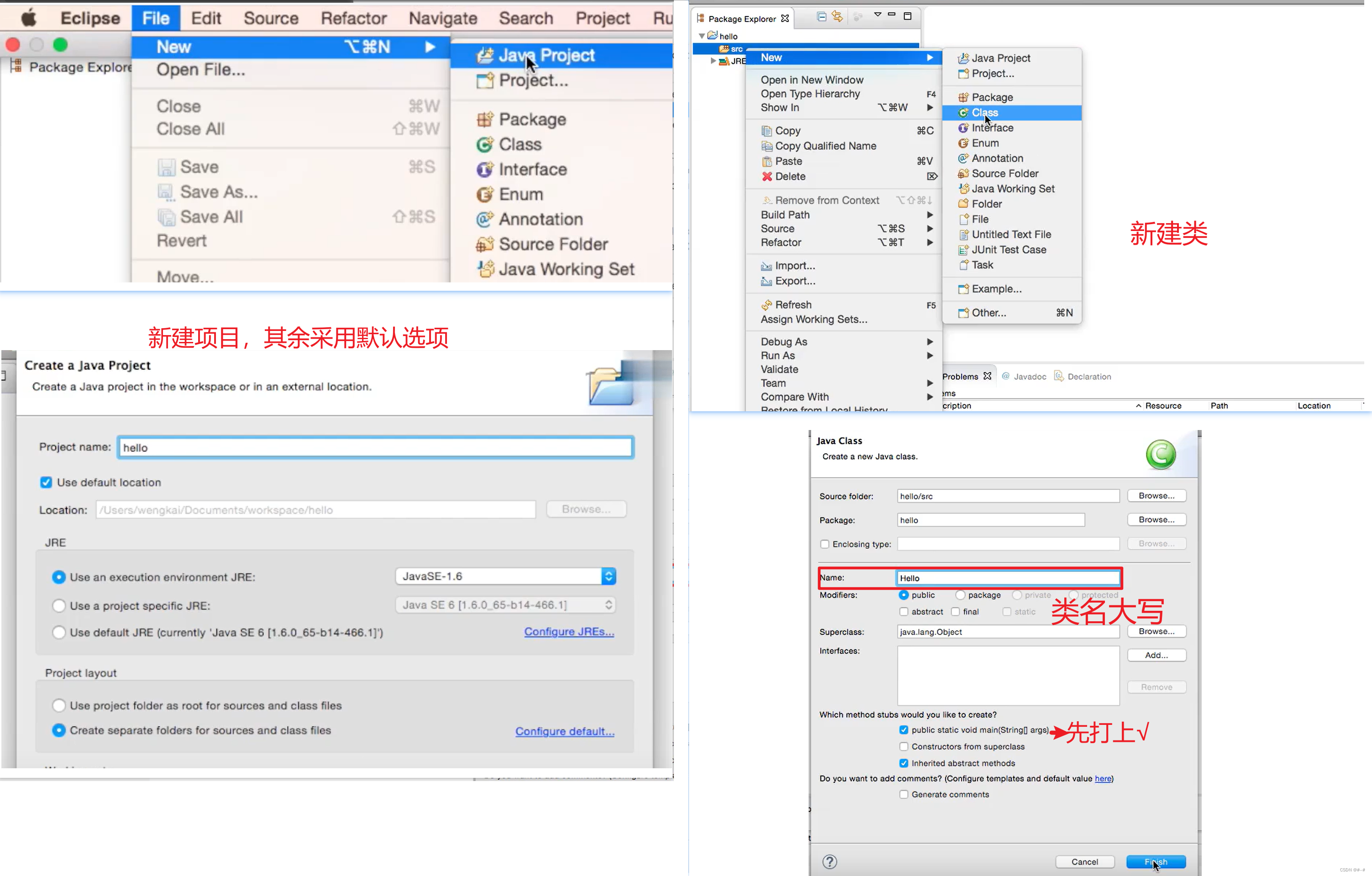Viewport: 1372px width, 876px height.
Task: Select Use project folder as root radio
Action: point(59,706)
